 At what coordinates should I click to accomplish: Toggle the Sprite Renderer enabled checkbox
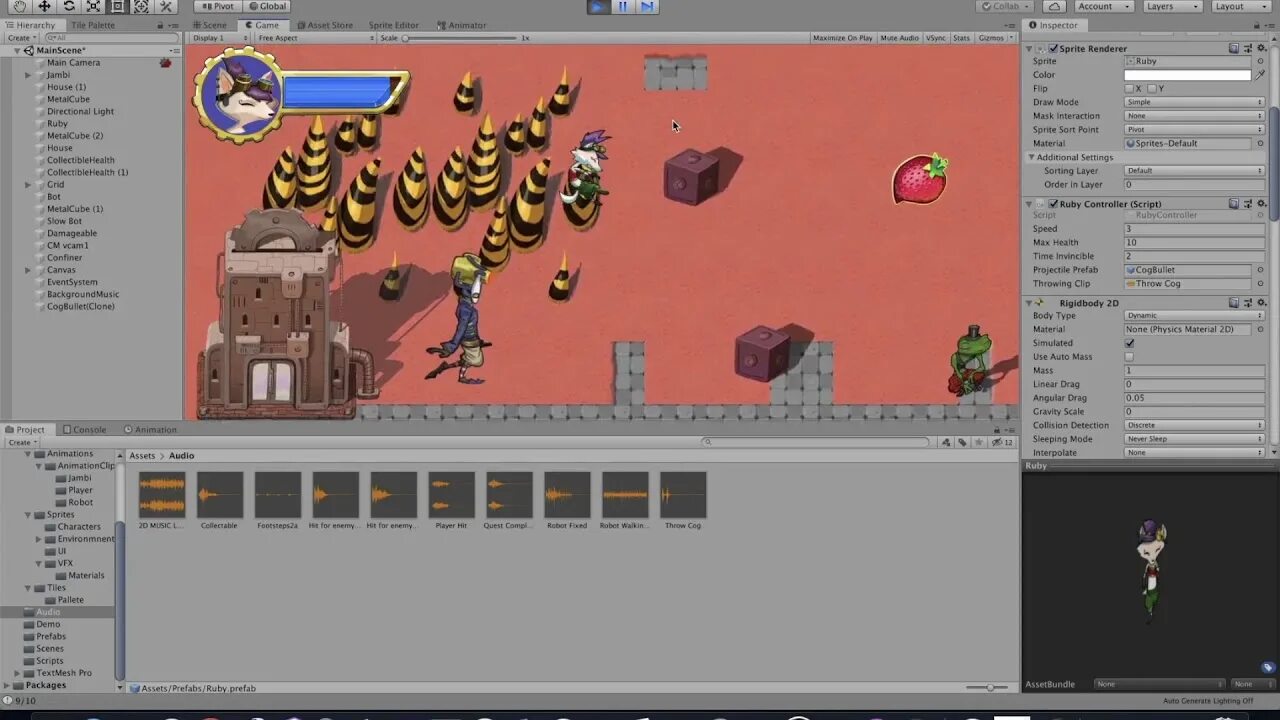(x=1053, y=48)
